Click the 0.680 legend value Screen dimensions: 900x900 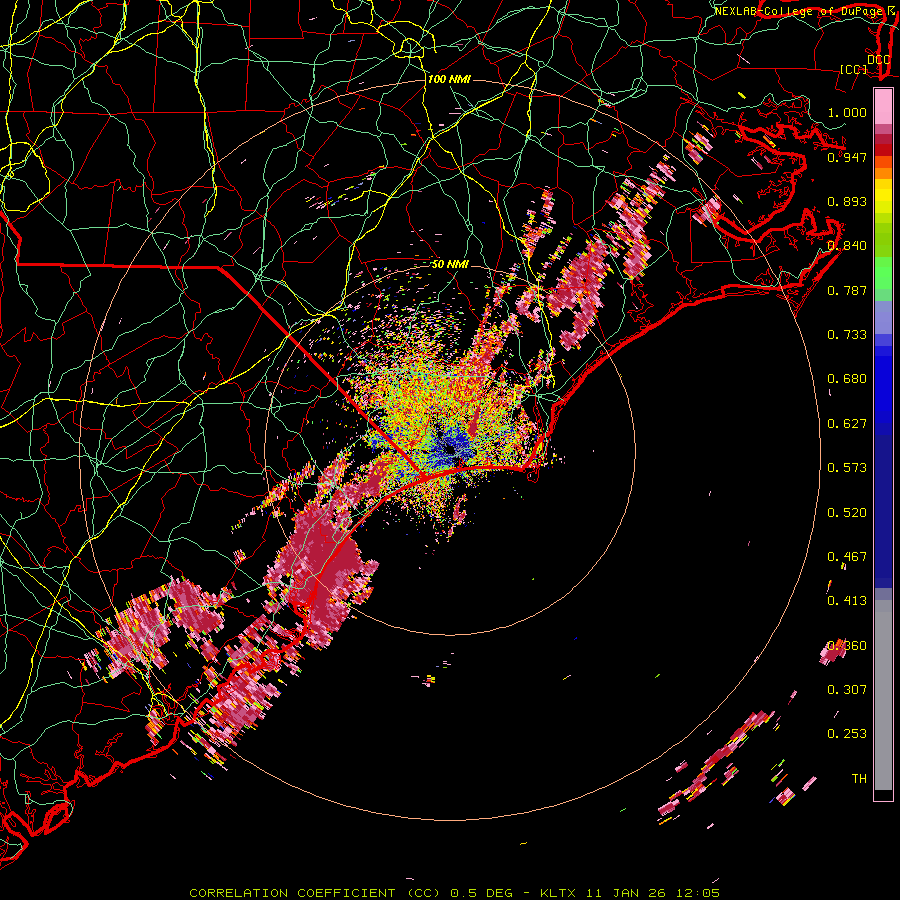coord(847,379)
